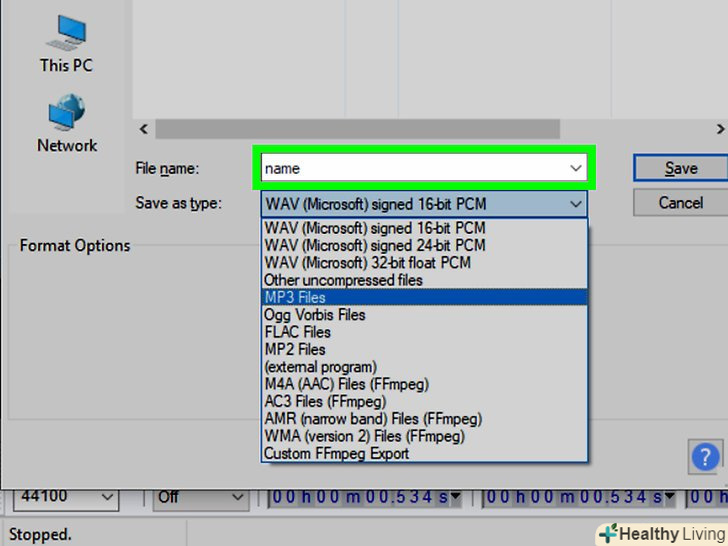Choose Custom FFmpeg Export option

pos(424,453)
